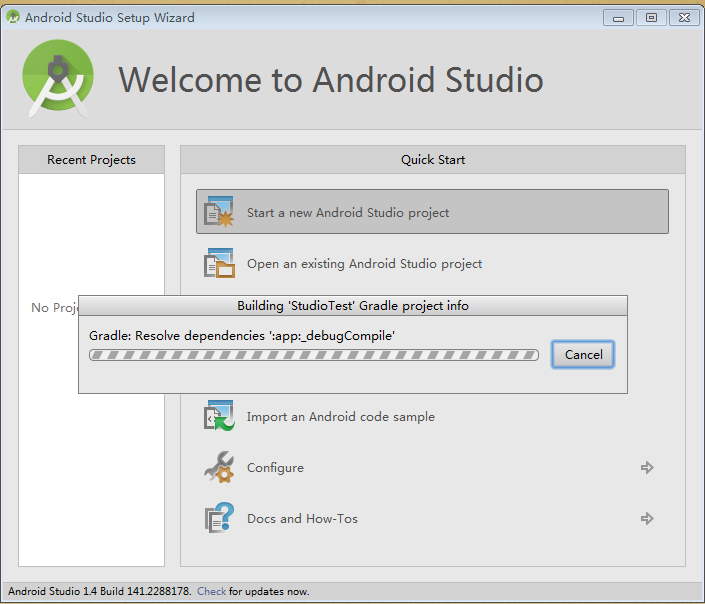The width and height of the screenshot is (705, 604).
Task: Select Start a new Android Studio project
Action: tap(432, 211)
